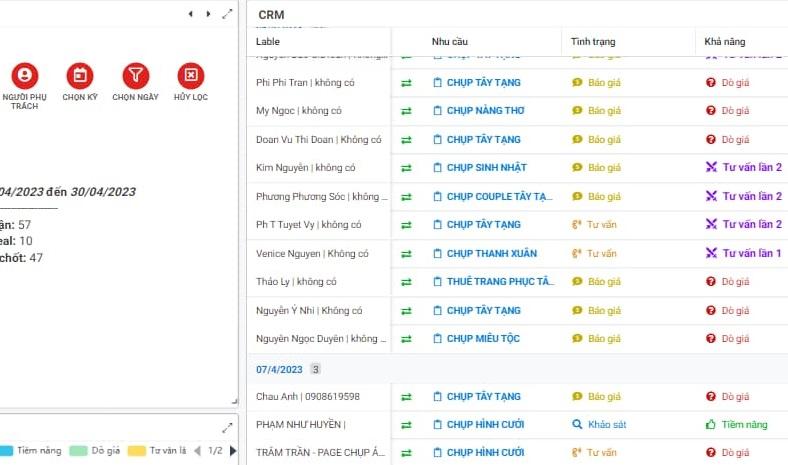Click Tư vấn lần 1 in Venice Nguyen row
788x465 pixels.
pyautogui.click(x=744, y=253)
